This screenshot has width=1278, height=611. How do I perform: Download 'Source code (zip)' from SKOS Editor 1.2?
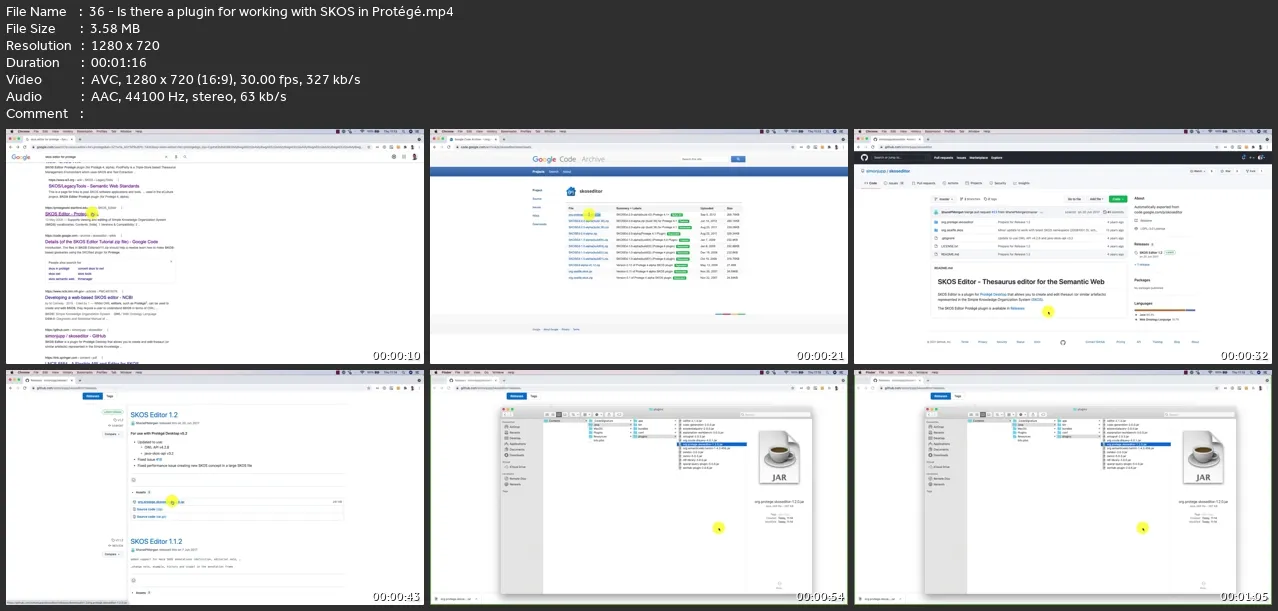point(152,510)
